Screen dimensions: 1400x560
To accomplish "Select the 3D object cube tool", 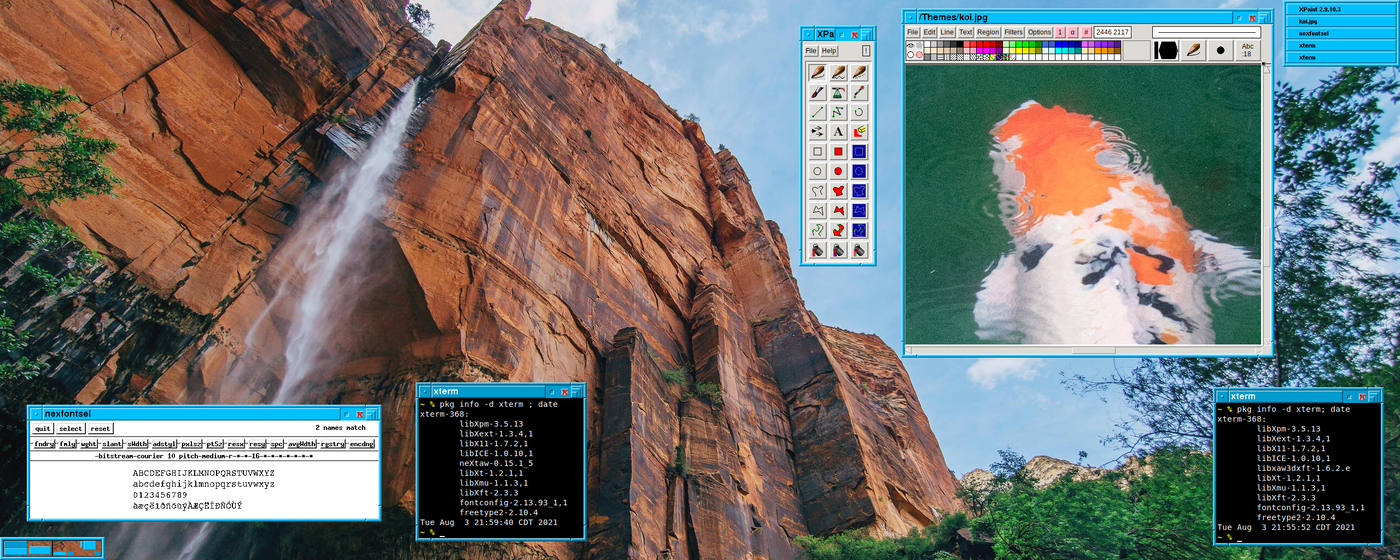I will click(x=859, y=131).
